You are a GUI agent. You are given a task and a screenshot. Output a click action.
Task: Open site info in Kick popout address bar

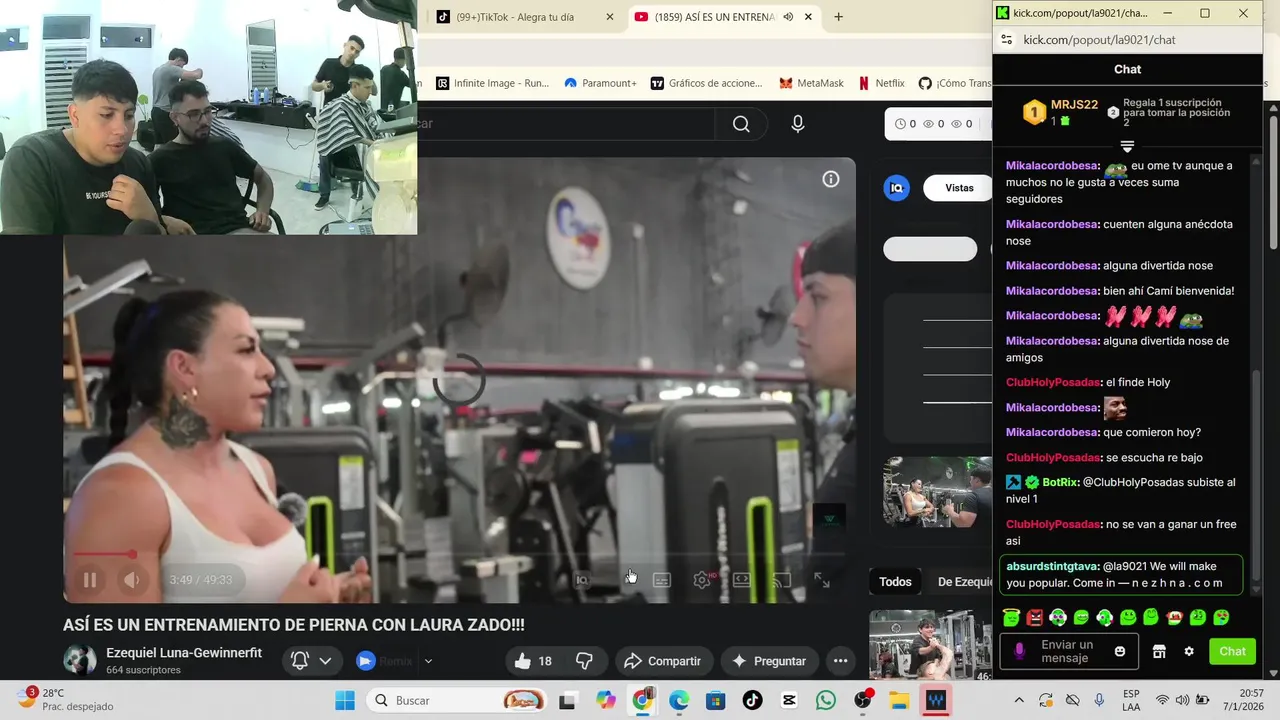[x=1007, y=40]
